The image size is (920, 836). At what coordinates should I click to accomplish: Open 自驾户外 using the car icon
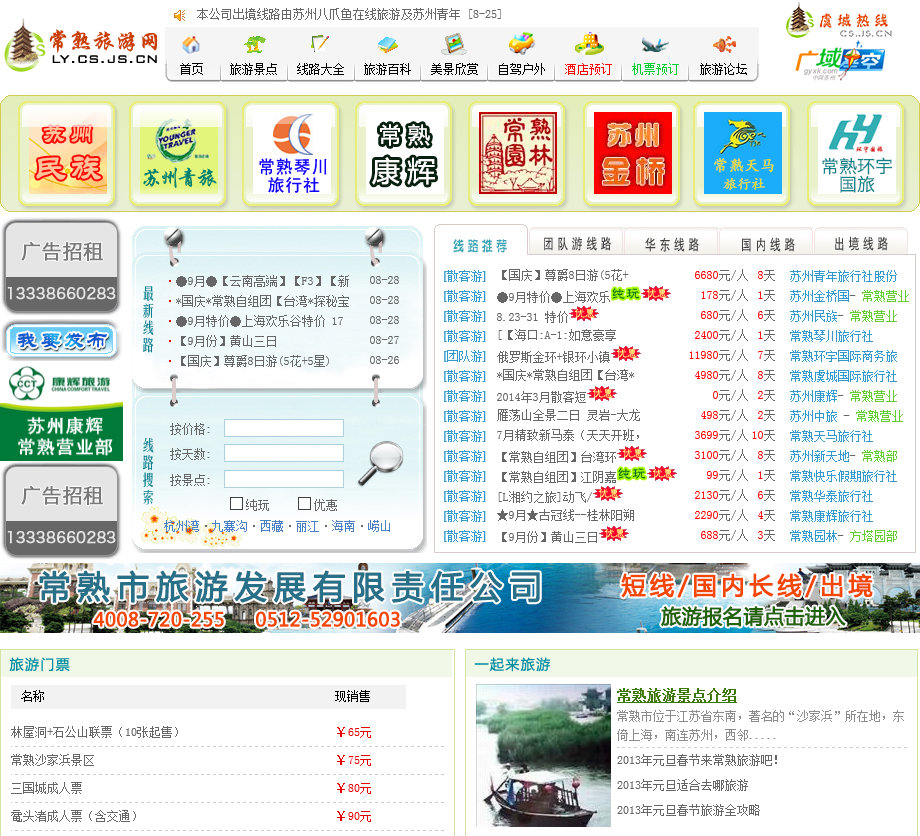[x=521, y=44]
